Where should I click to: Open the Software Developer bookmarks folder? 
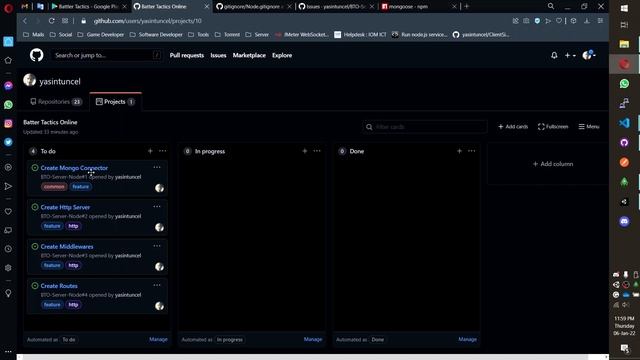click(156, 35)
